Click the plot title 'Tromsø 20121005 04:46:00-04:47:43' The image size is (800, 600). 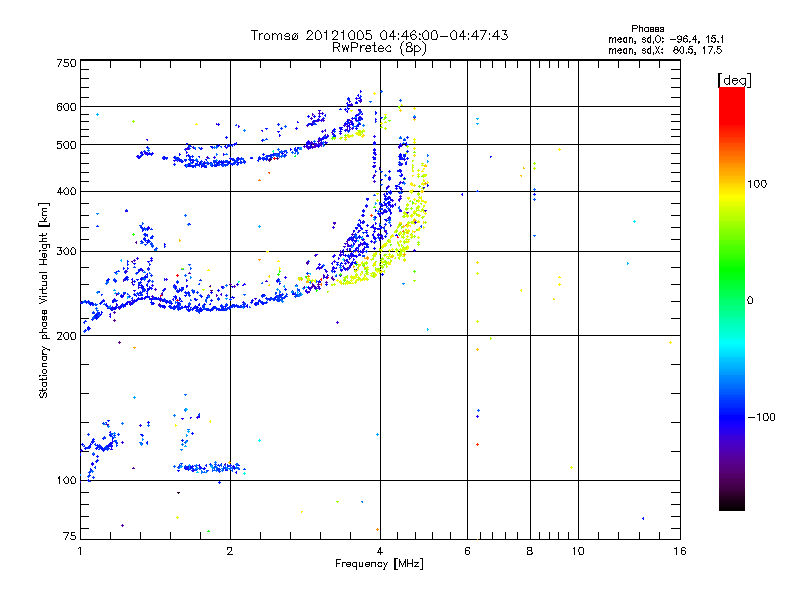[379, 35]
